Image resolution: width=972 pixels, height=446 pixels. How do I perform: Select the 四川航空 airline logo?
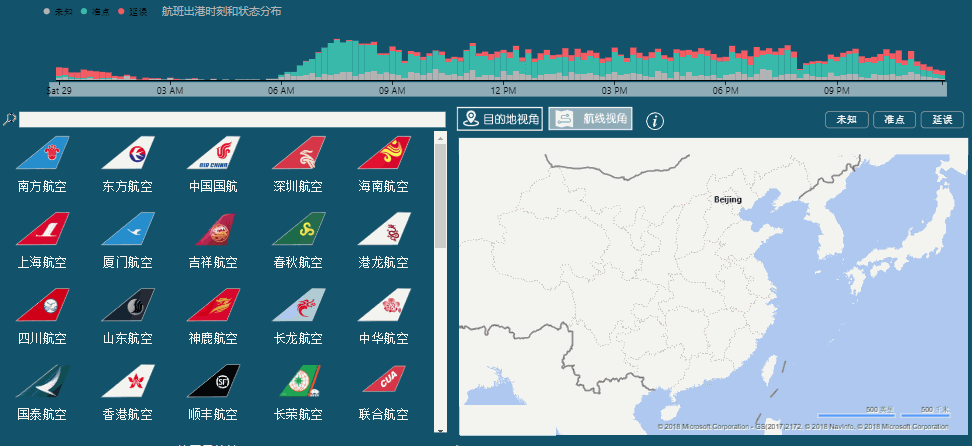42,305
